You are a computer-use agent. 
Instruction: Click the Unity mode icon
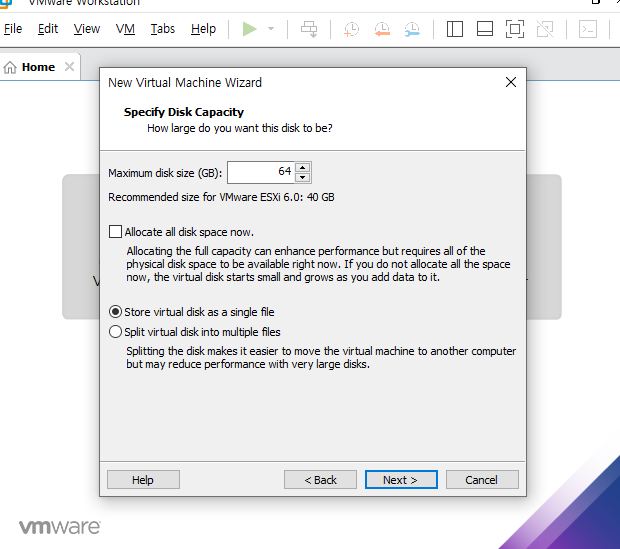[x=545, y=29]
